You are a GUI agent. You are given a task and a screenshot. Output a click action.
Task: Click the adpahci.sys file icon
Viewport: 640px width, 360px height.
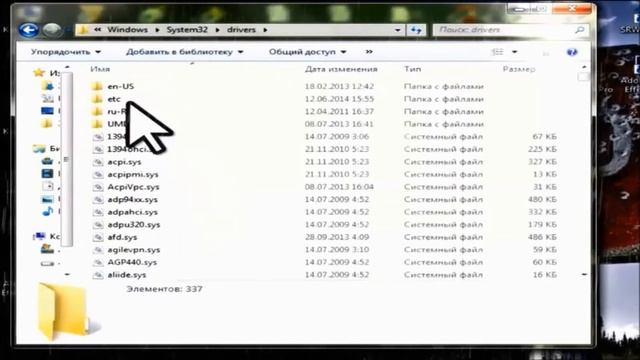point(98,212)
